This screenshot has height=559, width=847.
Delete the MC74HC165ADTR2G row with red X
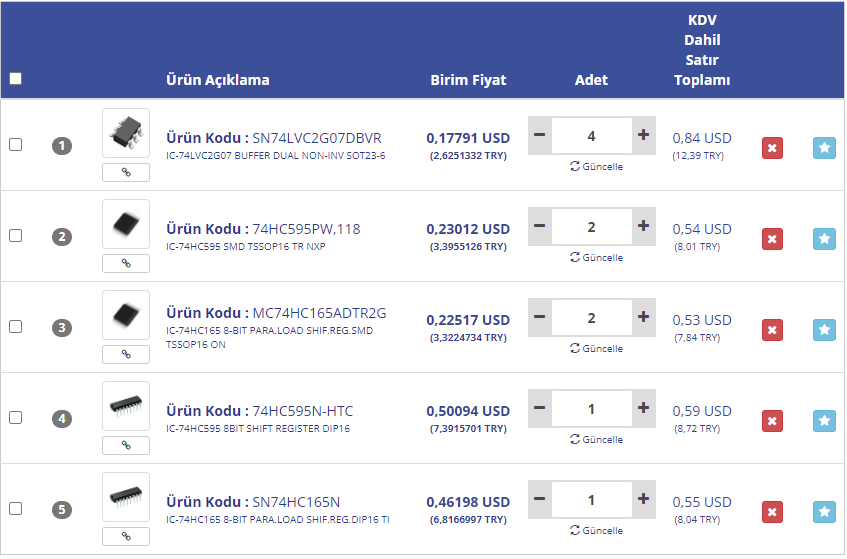click(x=772, y=330)
